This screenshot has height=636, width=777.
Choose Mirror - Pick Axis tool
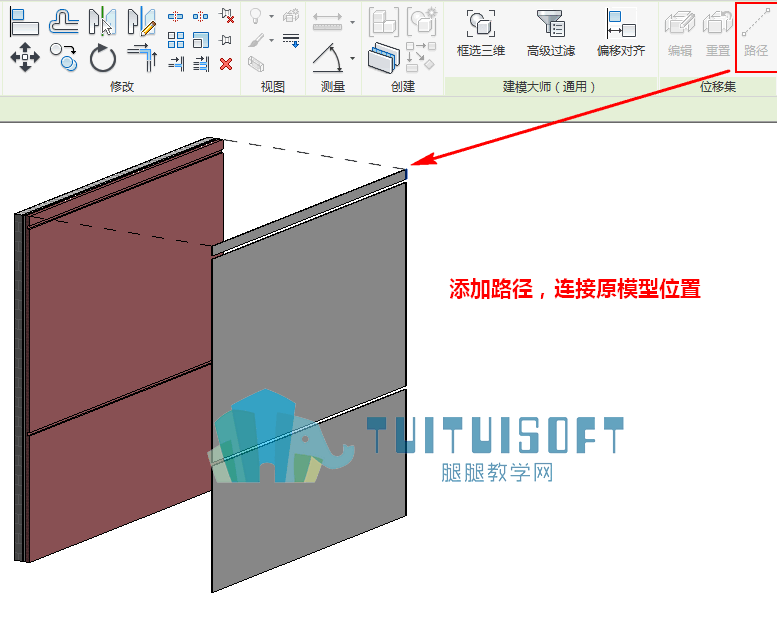(103, 22)
